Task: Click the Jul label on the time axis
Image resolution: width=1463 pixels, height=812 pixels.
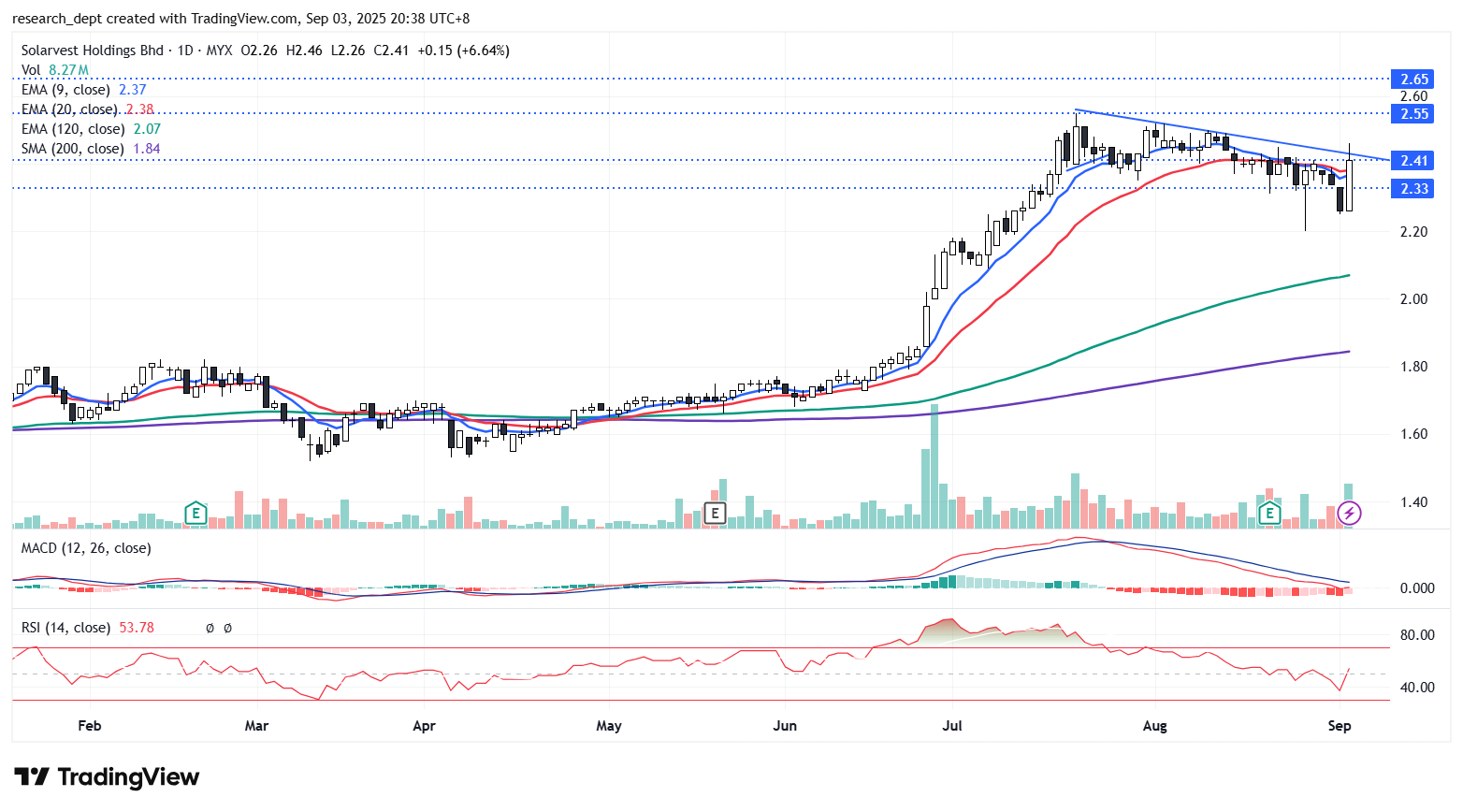Action: (952, 726)
